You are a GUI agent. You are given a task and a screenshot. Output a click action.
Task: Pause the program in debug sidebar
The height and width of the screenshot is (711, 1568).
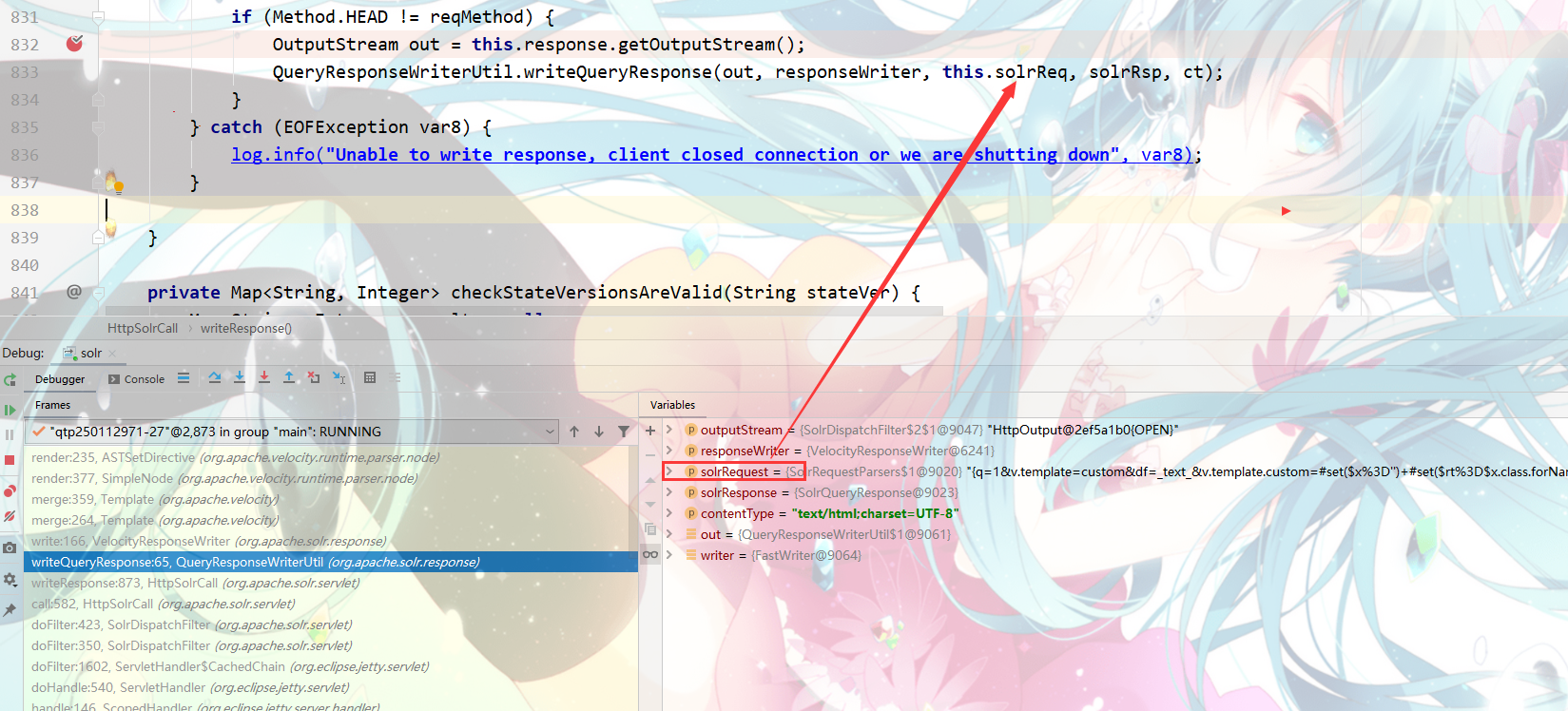tap(10, 434)
